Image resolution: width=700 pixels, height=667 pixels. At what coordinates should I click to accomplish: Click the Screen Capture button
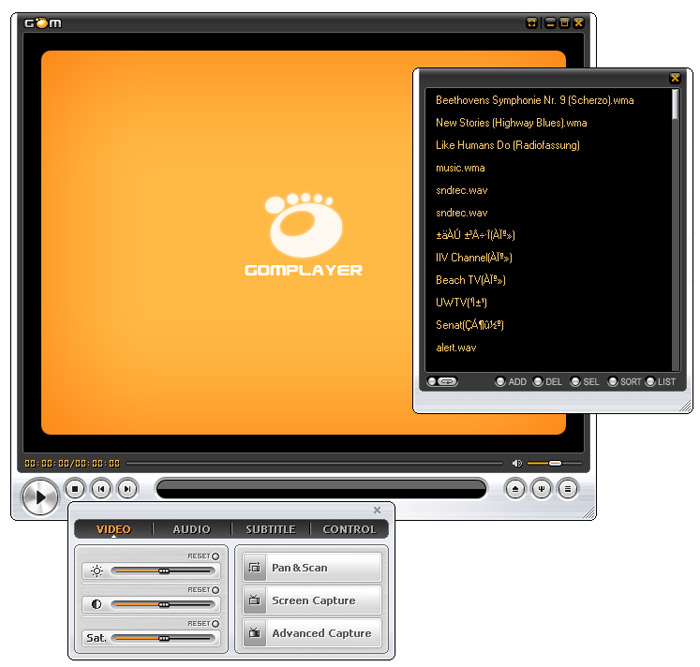312,601
